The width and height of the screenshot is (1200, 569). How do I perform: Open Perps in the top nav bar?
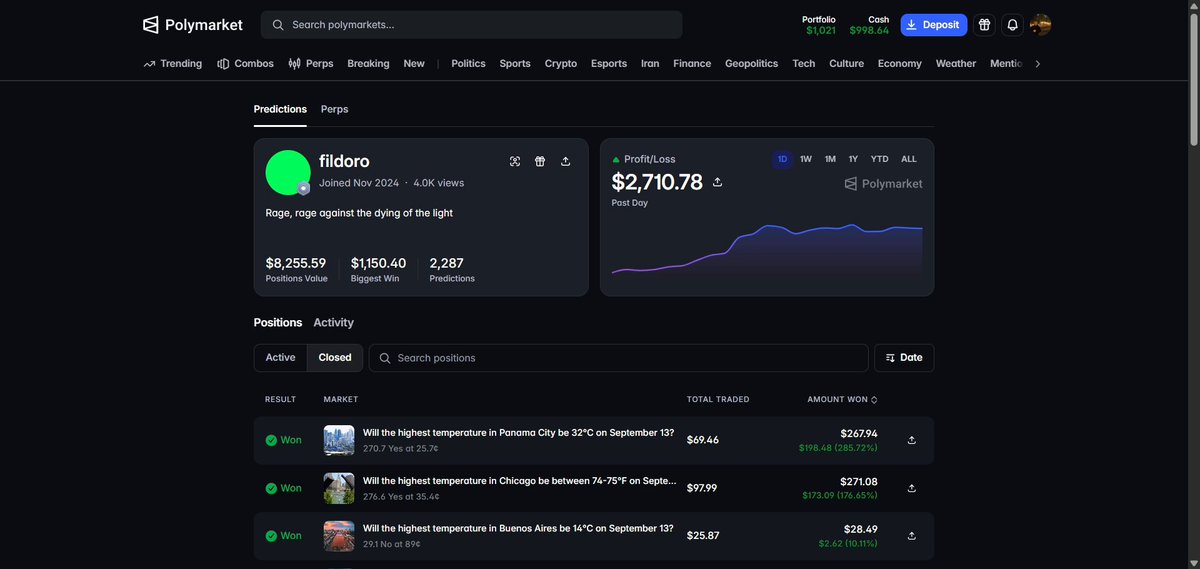[x=310, y=63]
